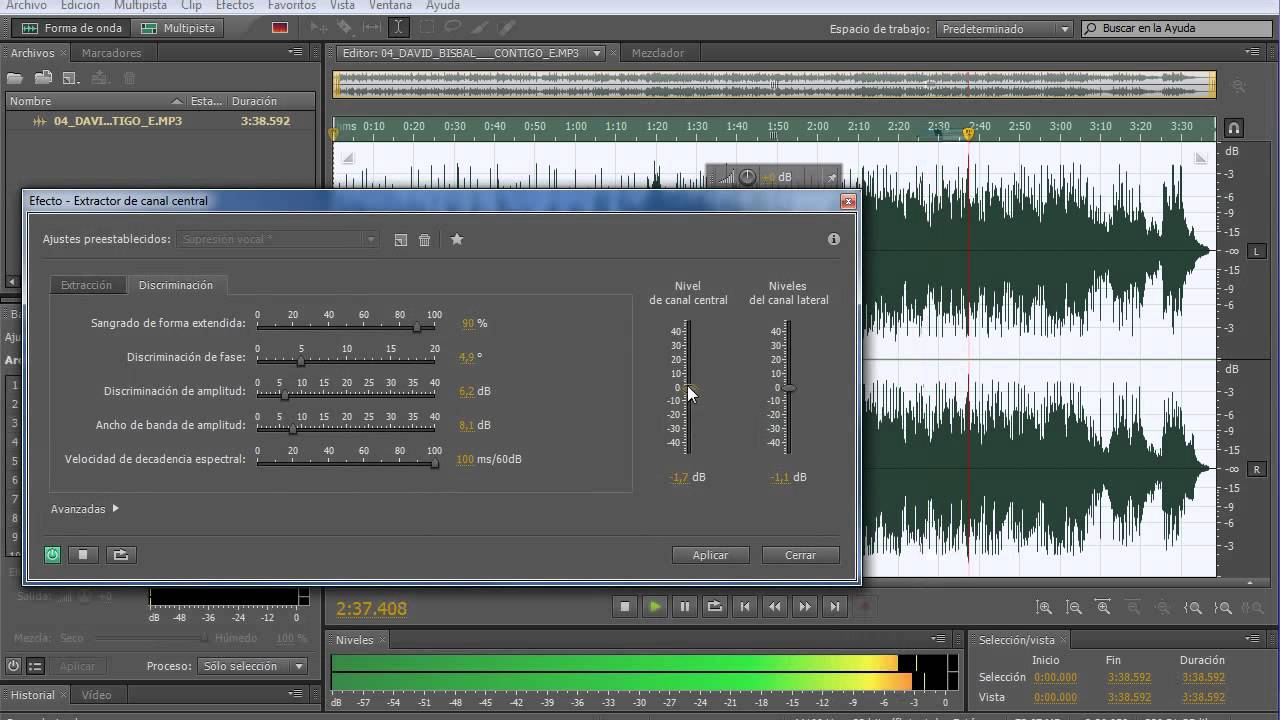Viewport: 1280px width, 720px height.
Task: Click new file icon in Archivos panel
Action: 69,77
